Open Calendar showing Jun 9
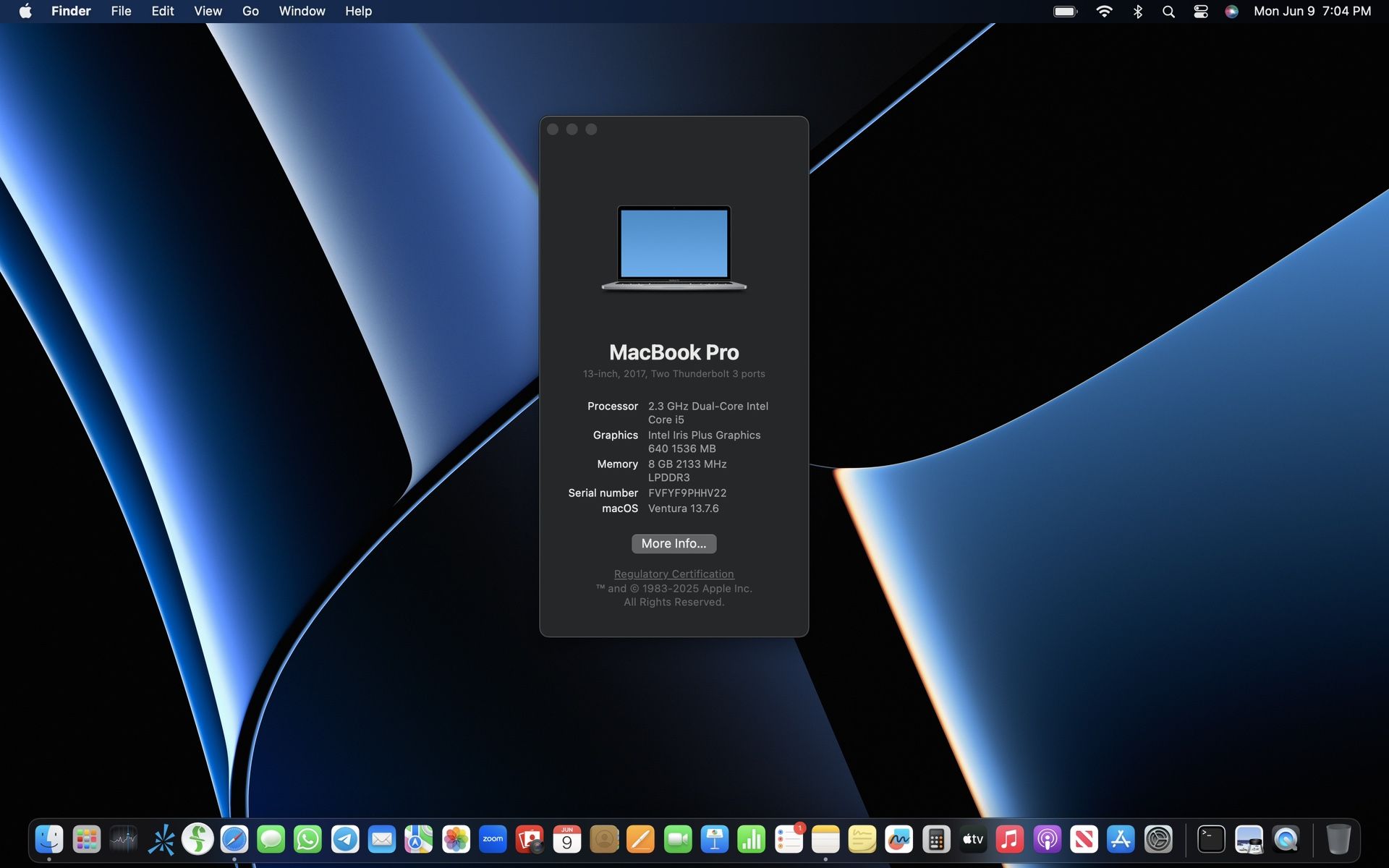The image size is (1389, 868). pos(567,839)
